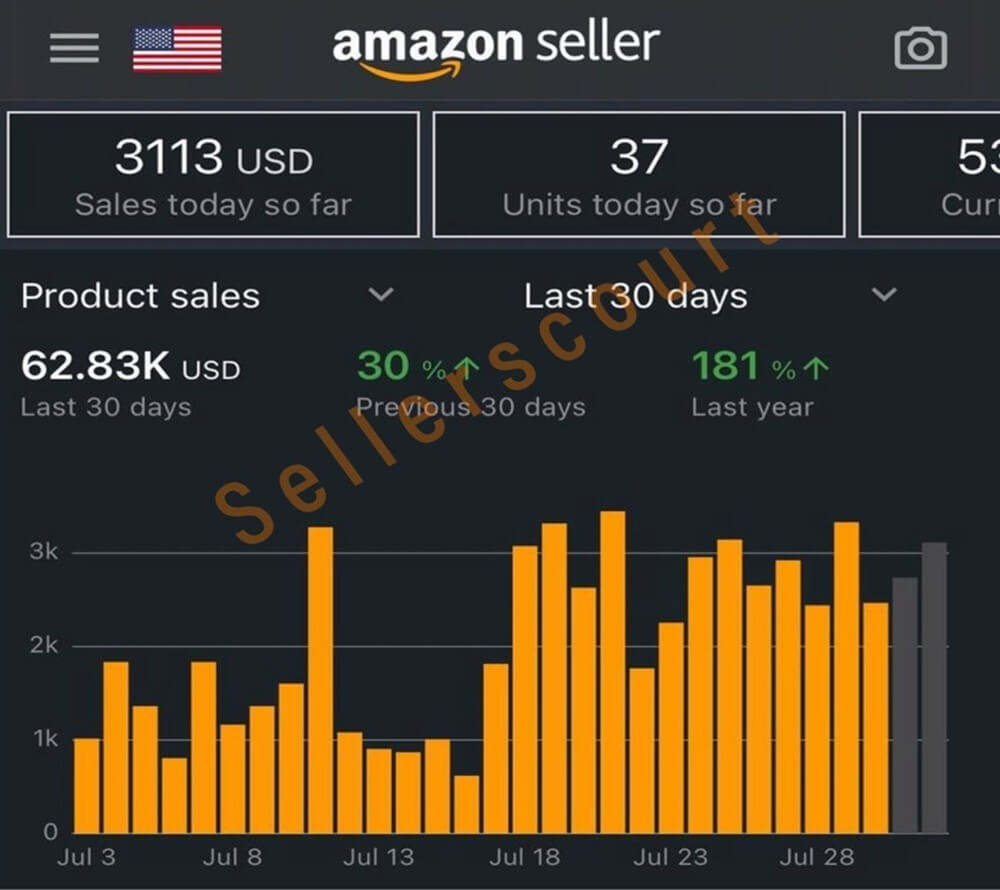The image size is (1000, 890).
Task: Tap the first orange bar at Jul 3
Action: tap(87, 785)
